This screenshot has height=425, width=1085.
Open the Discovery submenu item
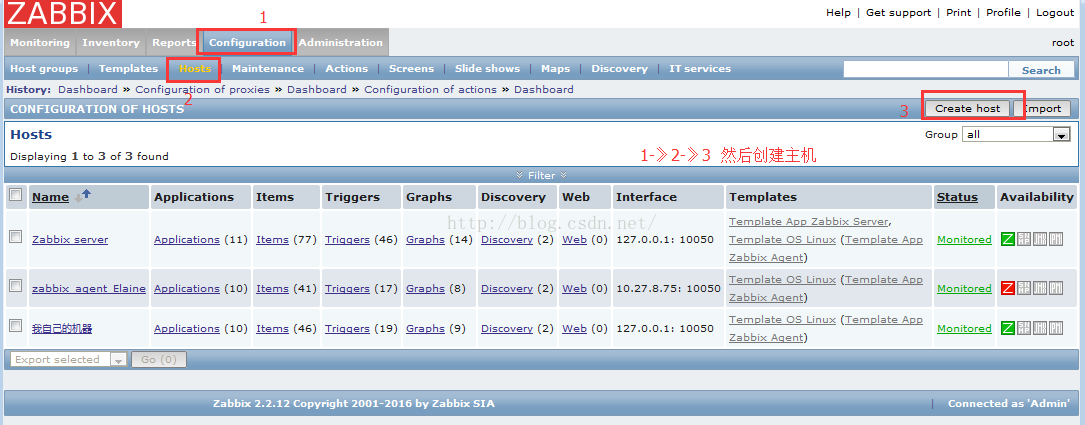pyautogui.click(x=619, y=69)
